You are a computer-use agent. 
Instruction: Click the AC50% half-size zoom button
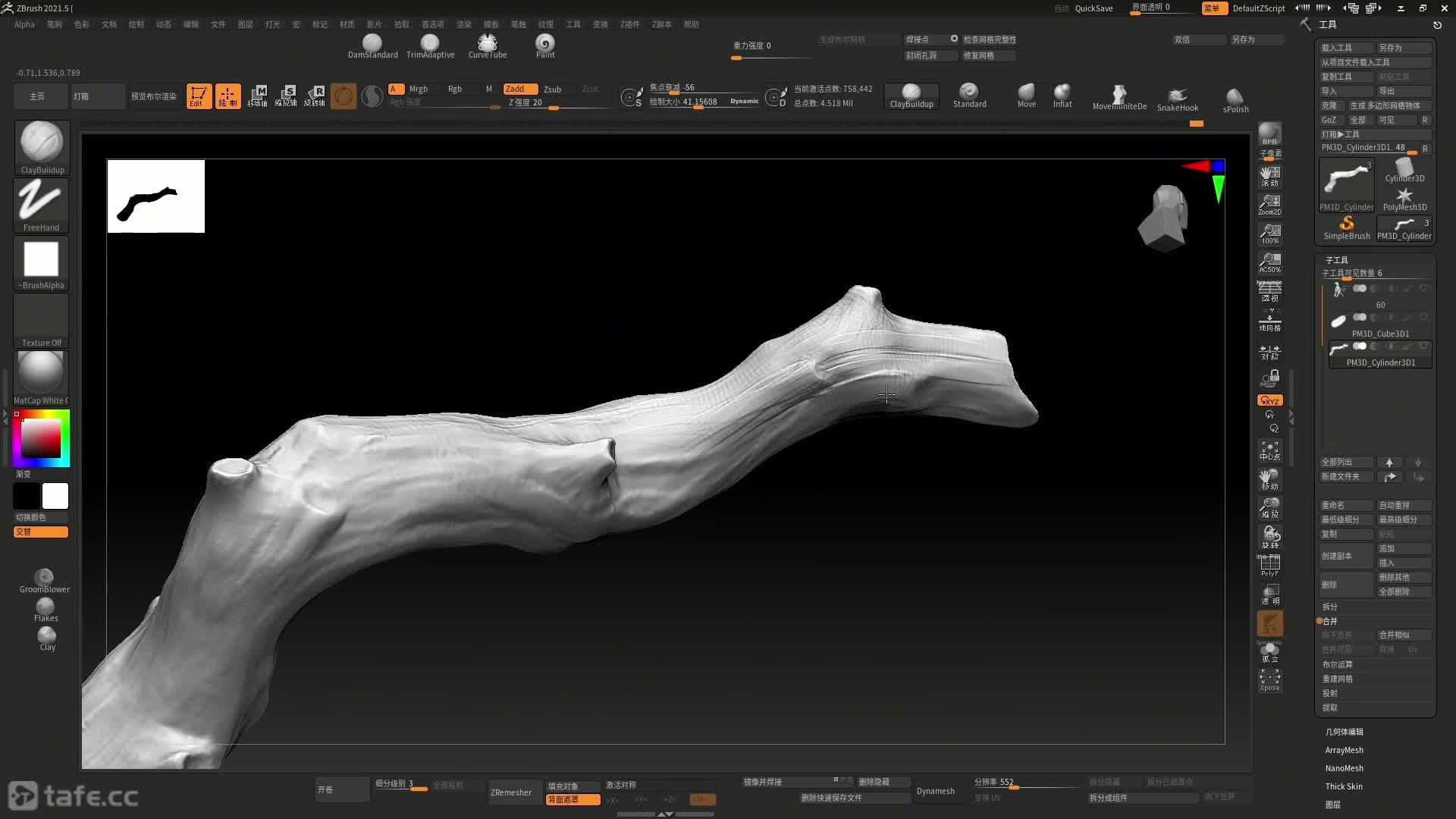click(x=1269, y=262)
